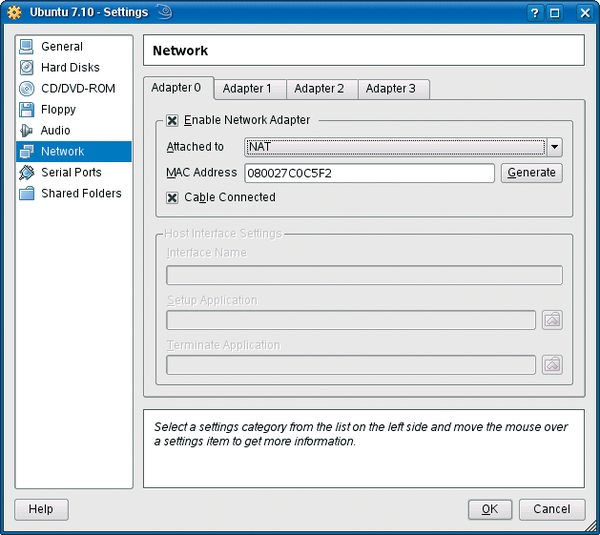Viewport: 600px width, 535px height.
Task: Open the Audio speaker icon
Action: (x=26, y=130)
